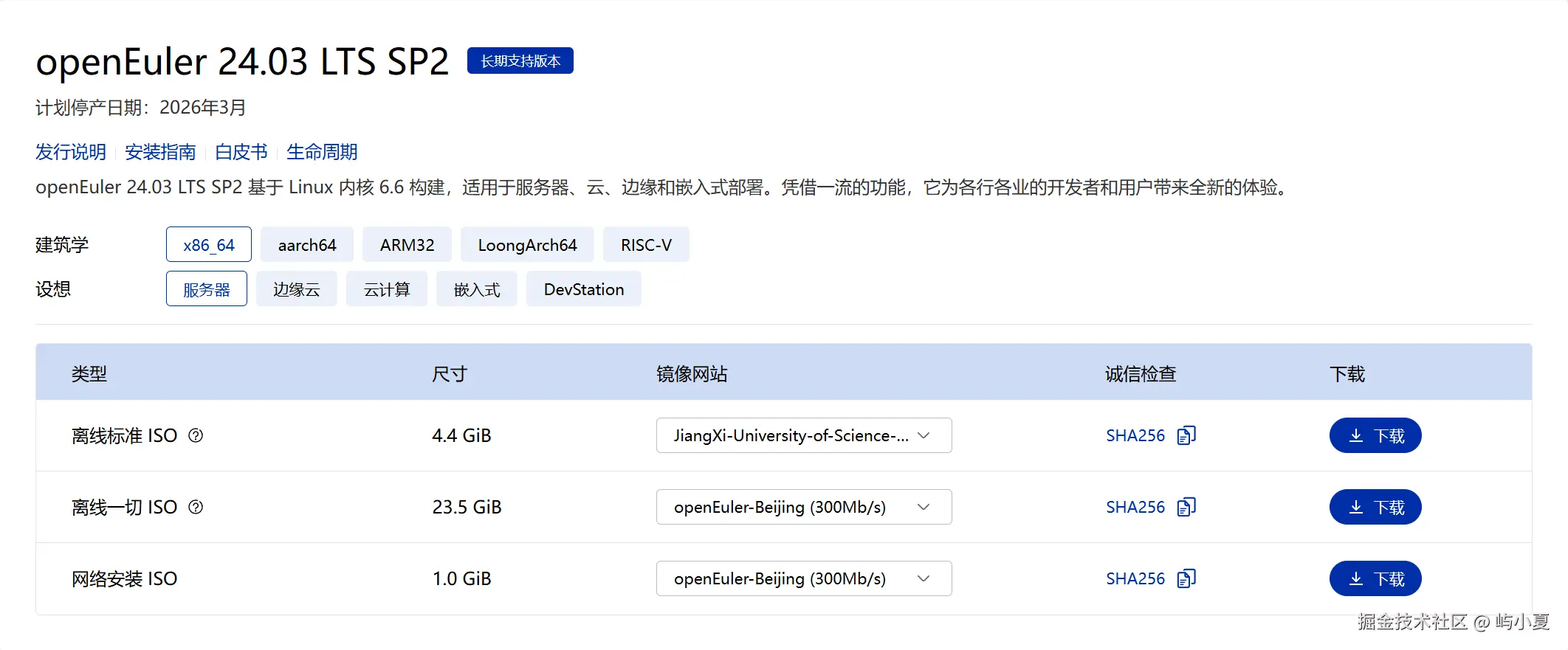Screen dimensions: 1568x650
Task: Click help icon beside 离线标准 ISO
Action: (x=196, y=435)
